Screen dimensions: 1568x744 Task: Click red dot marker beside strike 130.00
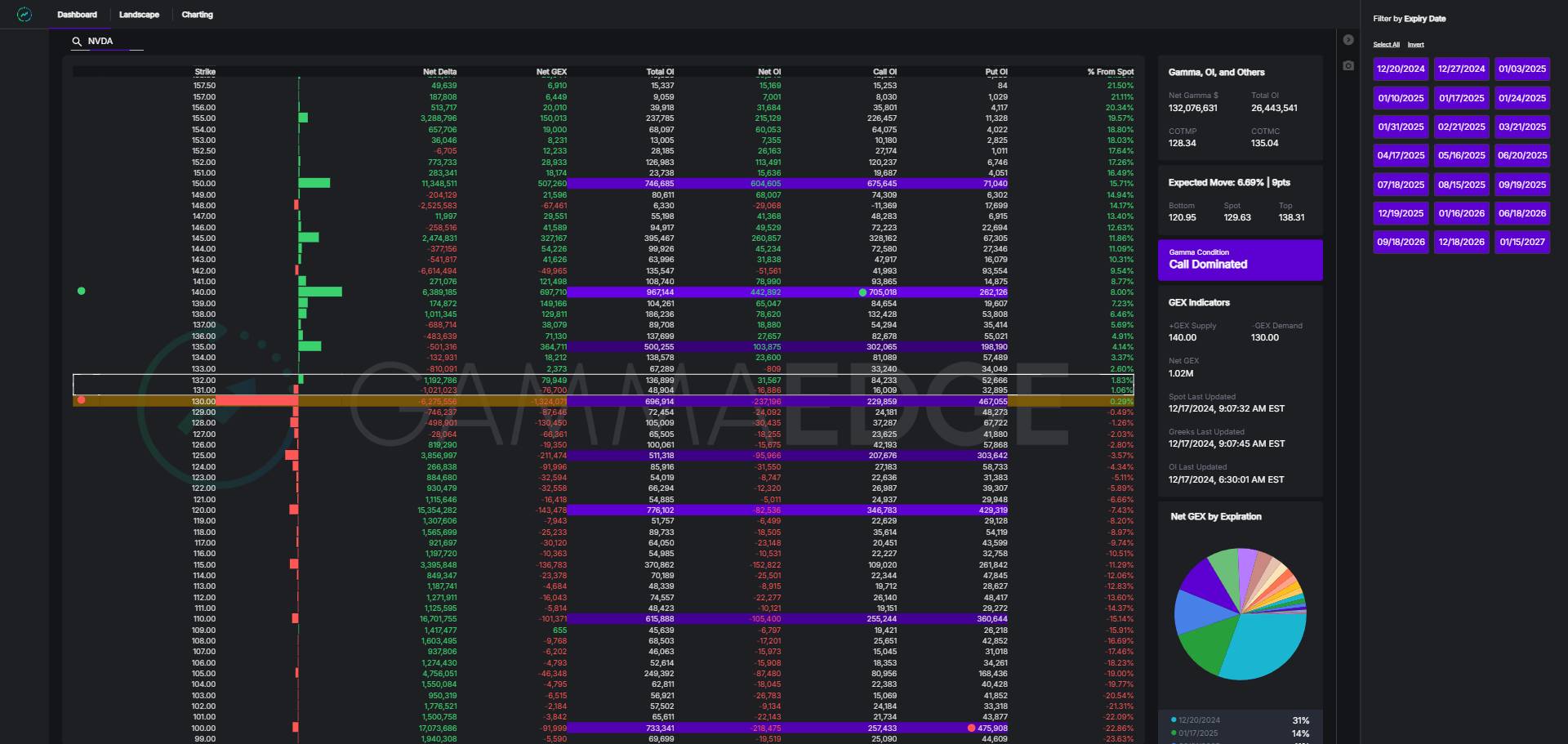[x=81, y=400]
